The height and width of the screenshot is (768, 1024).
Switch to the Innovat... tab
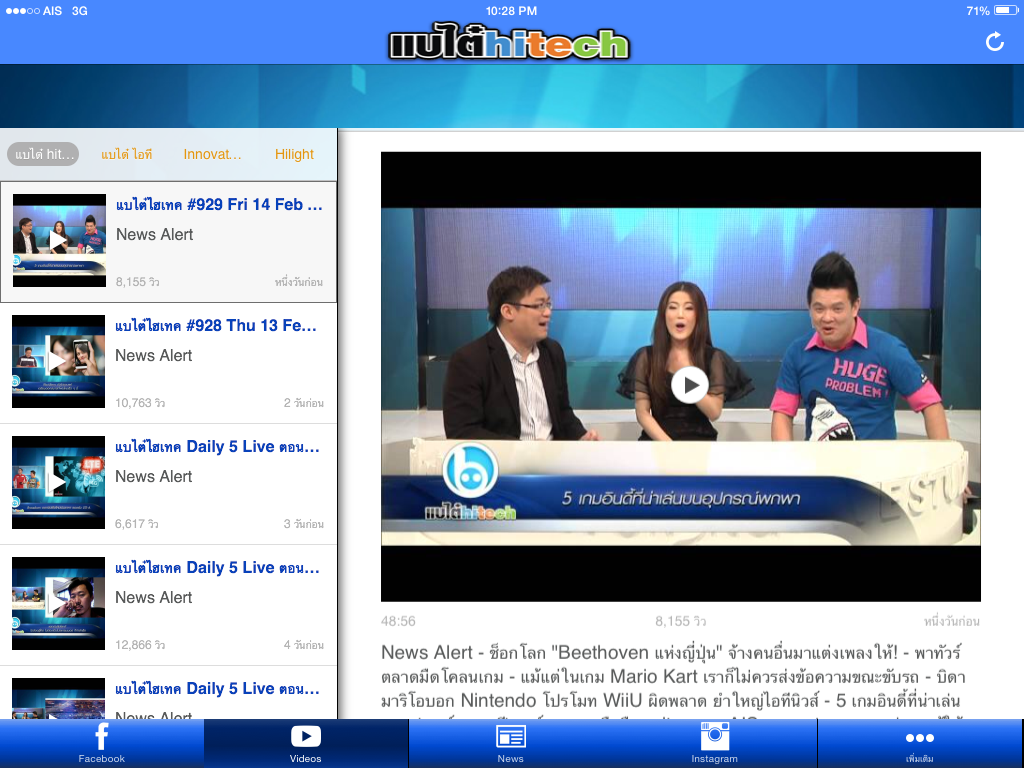[212, 154]
